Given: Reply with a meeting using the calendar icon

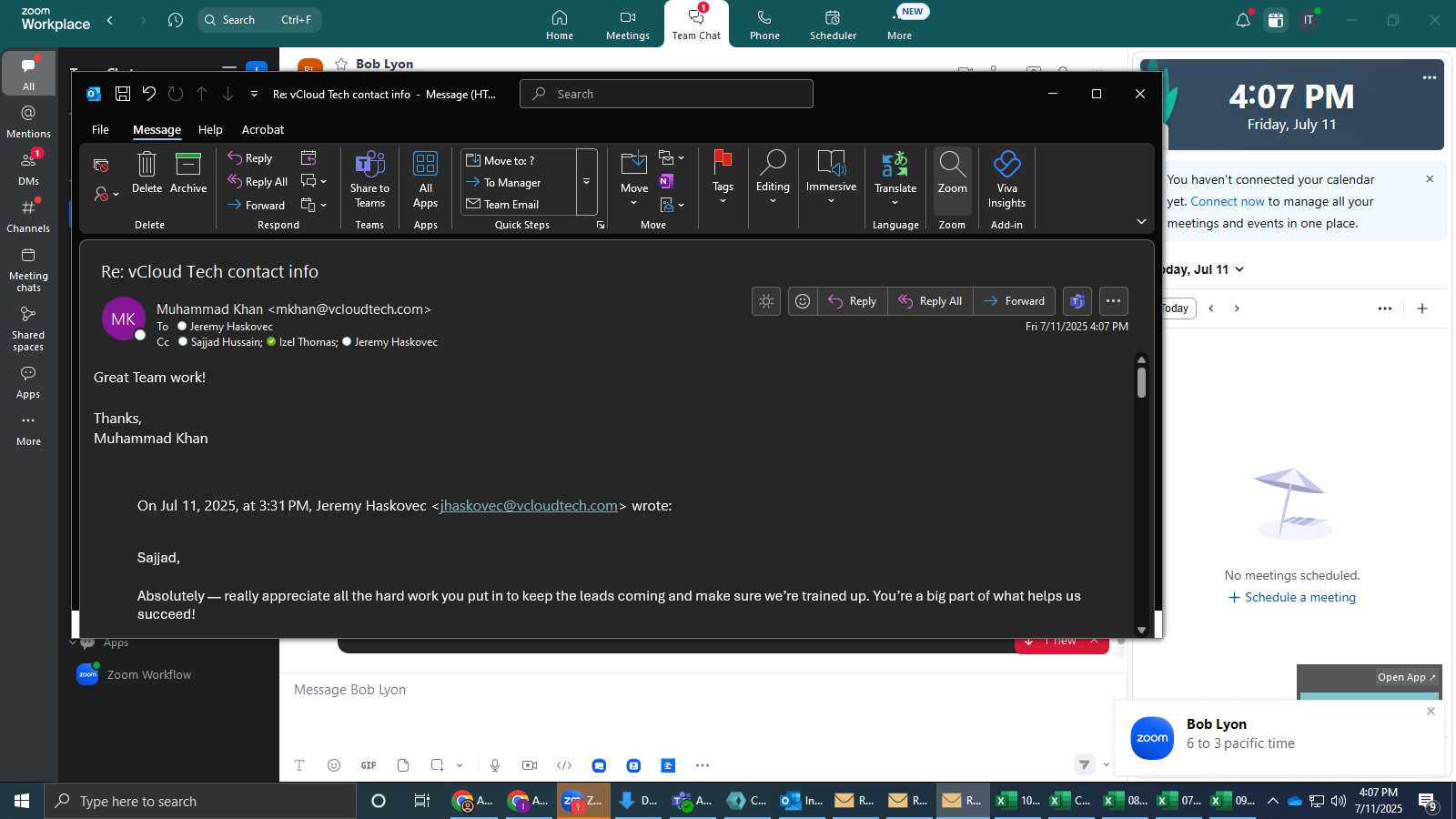Looking at the screenshot, I should (x=308, y=158).
